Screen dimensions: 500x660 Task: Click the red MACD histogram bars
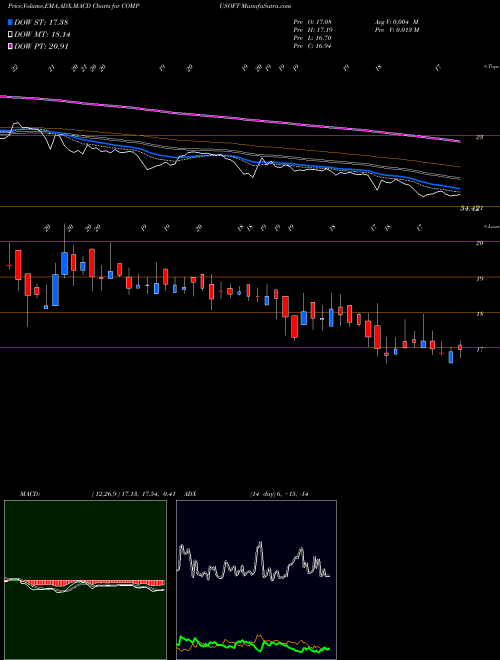tap(93, 582)
